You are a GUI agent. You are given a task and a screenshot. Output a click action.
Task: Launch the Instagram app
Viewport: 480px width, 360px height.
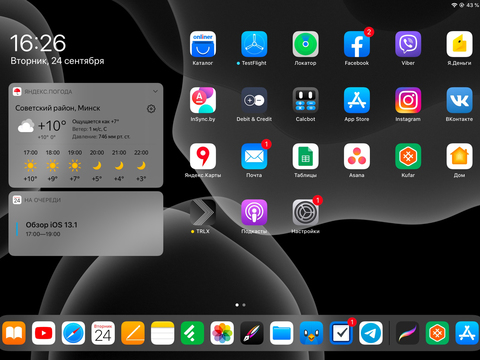click(x=408, y=100)
